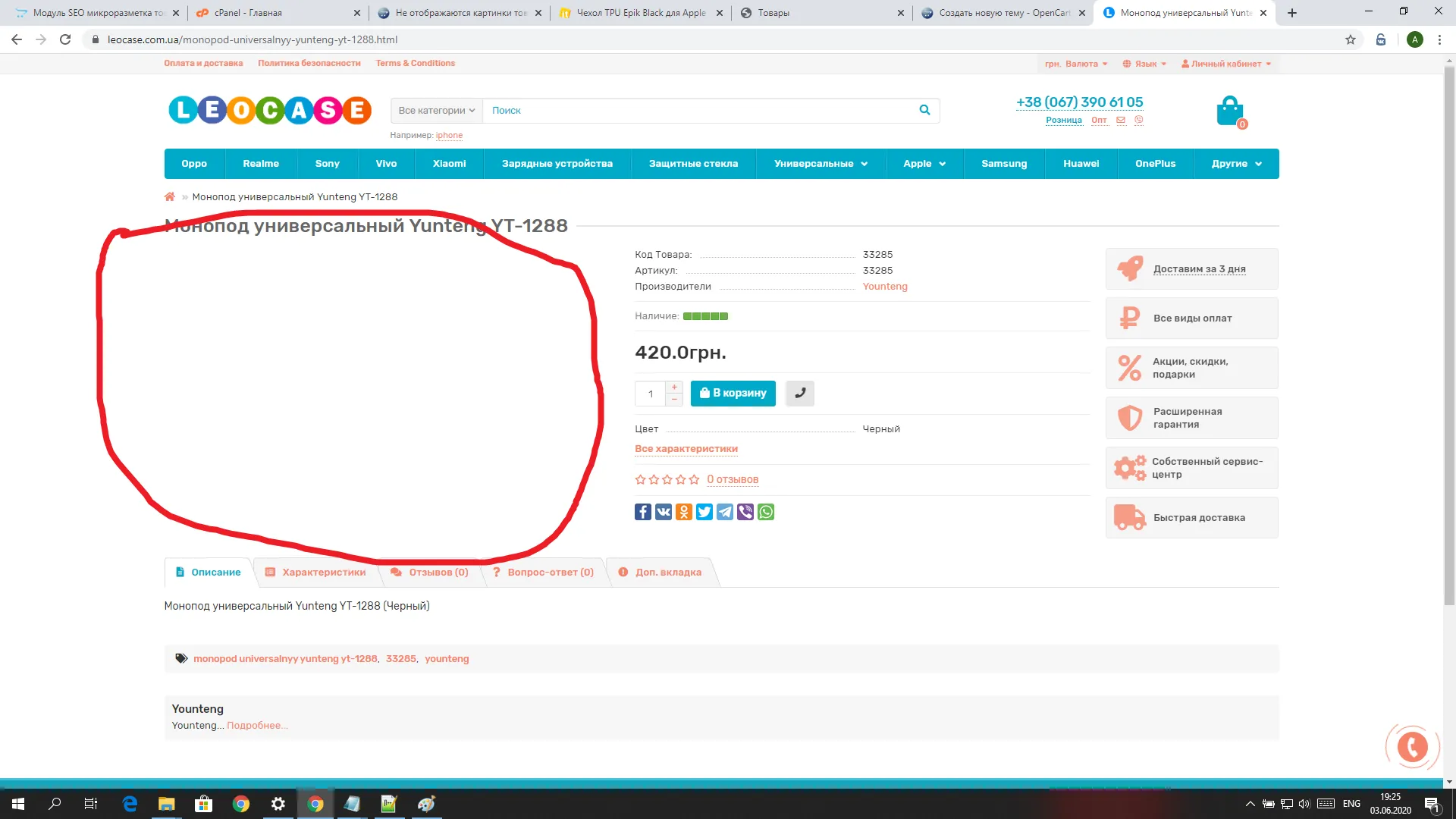The image size is (1456, 819).
Task: Expand the Личный кабинет dropdown
Action: coord(1226,64)
